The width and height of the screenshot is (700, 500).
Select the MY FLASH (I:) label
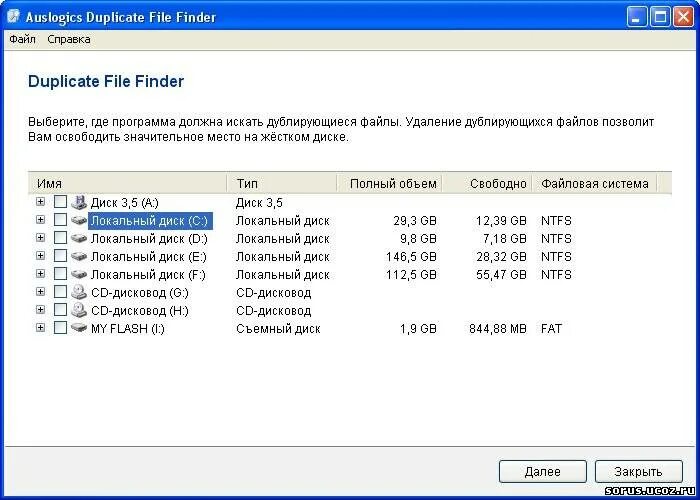[128, 329]
